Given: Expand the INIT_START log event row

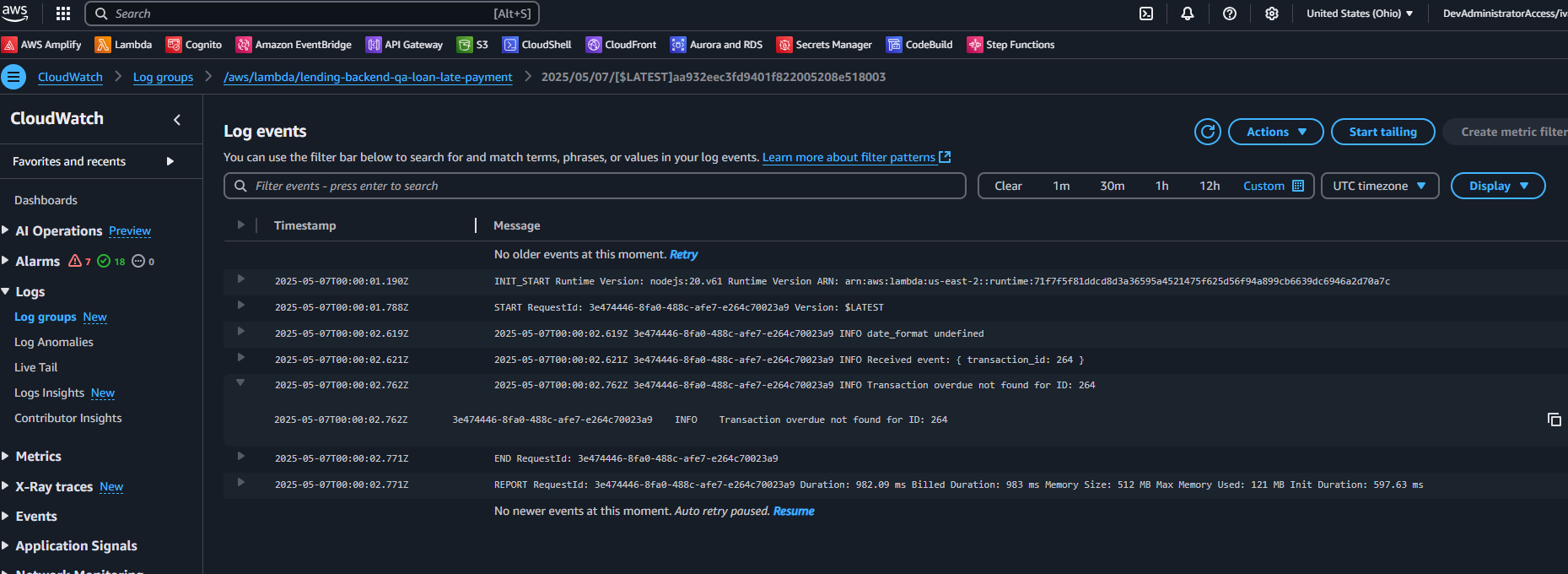Looking at the screenshot, I should click(x=240, y=279).
